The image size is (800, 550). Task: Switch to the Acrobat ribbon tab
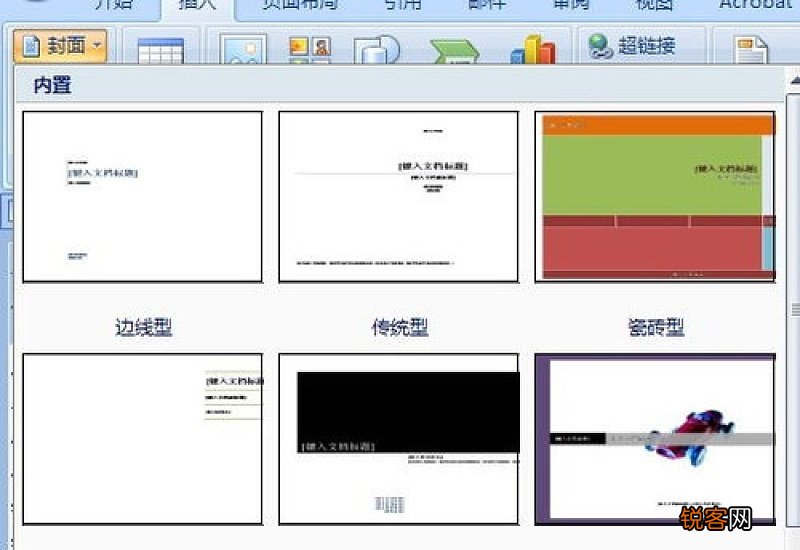(758, 5)
